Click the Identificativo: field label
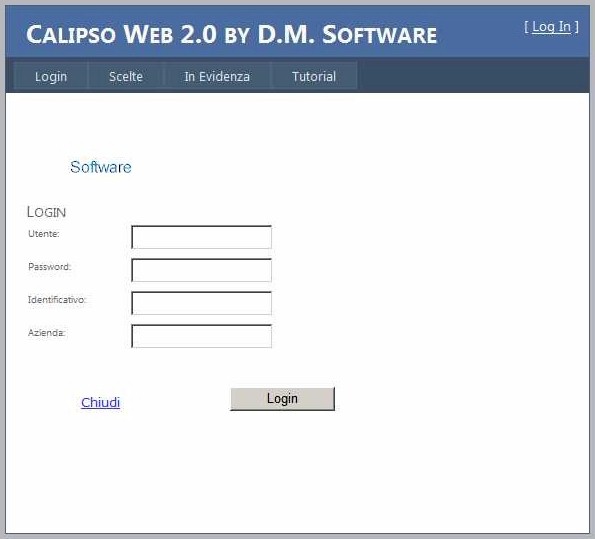The image size is (595, 539). (x=57, y=300)
